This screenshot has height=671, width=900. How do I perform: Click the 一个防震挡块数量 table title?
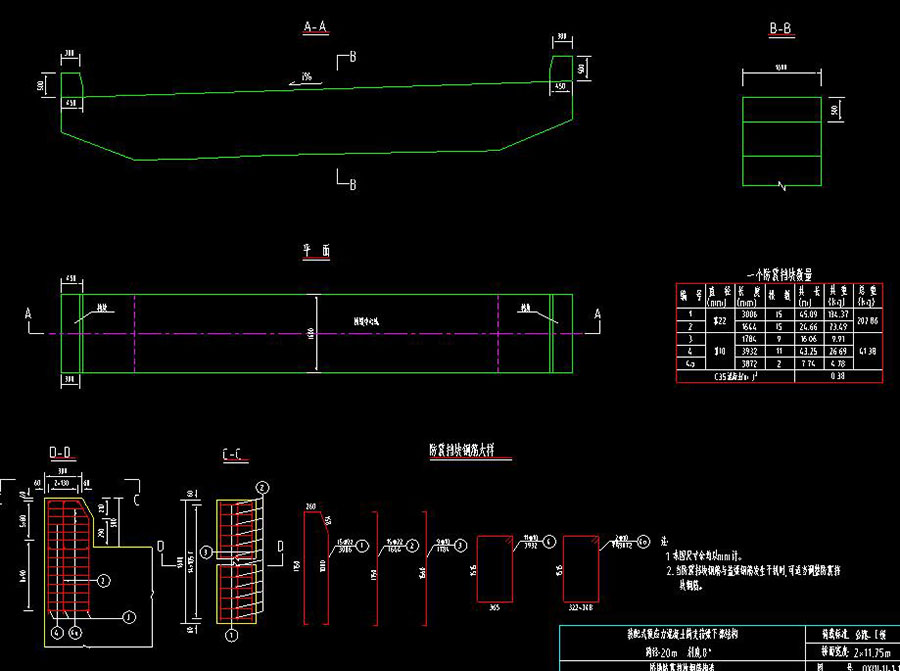pos(779,275)
